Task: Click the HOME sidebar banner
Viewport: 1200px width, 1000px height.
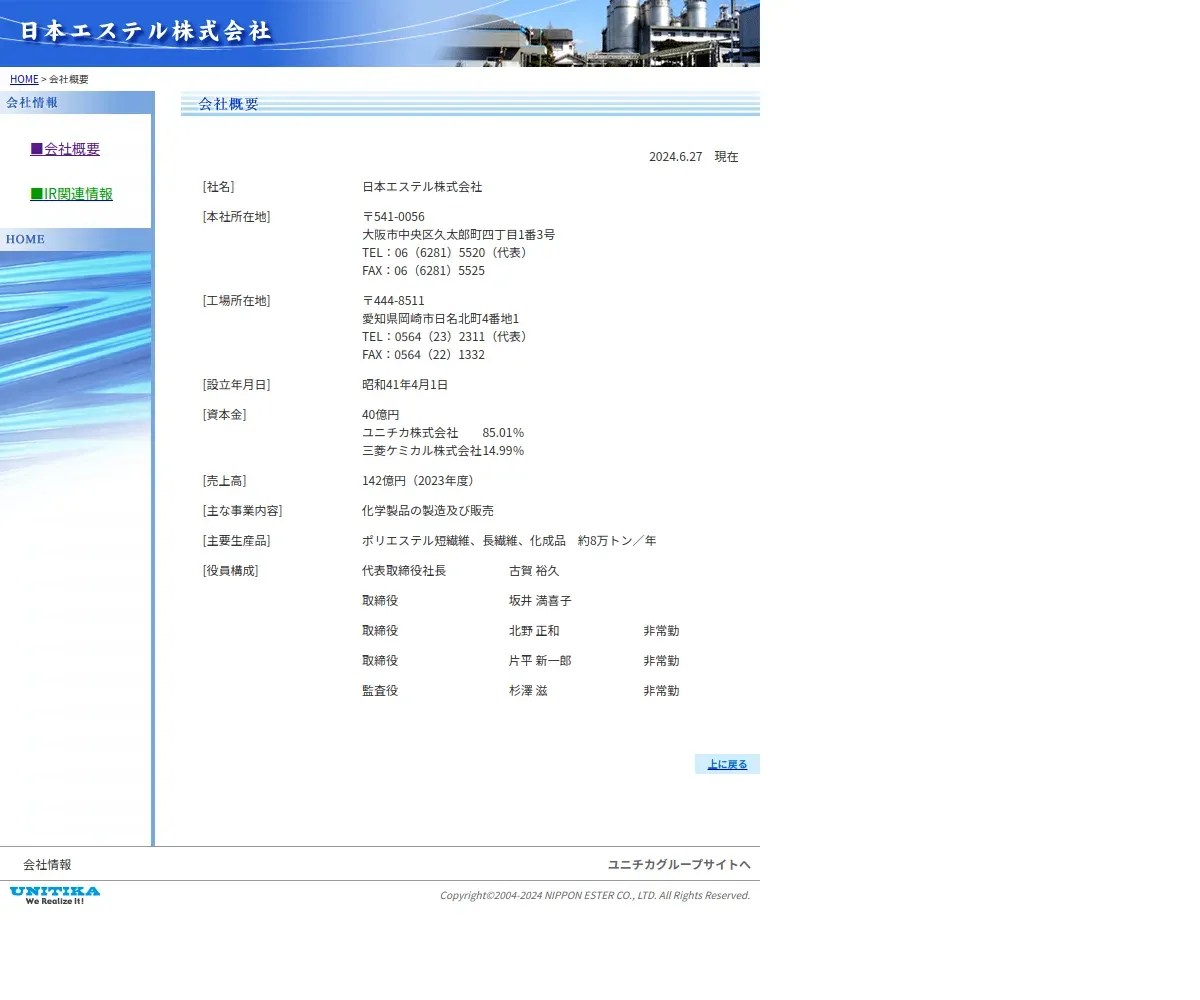Action: 76,240
